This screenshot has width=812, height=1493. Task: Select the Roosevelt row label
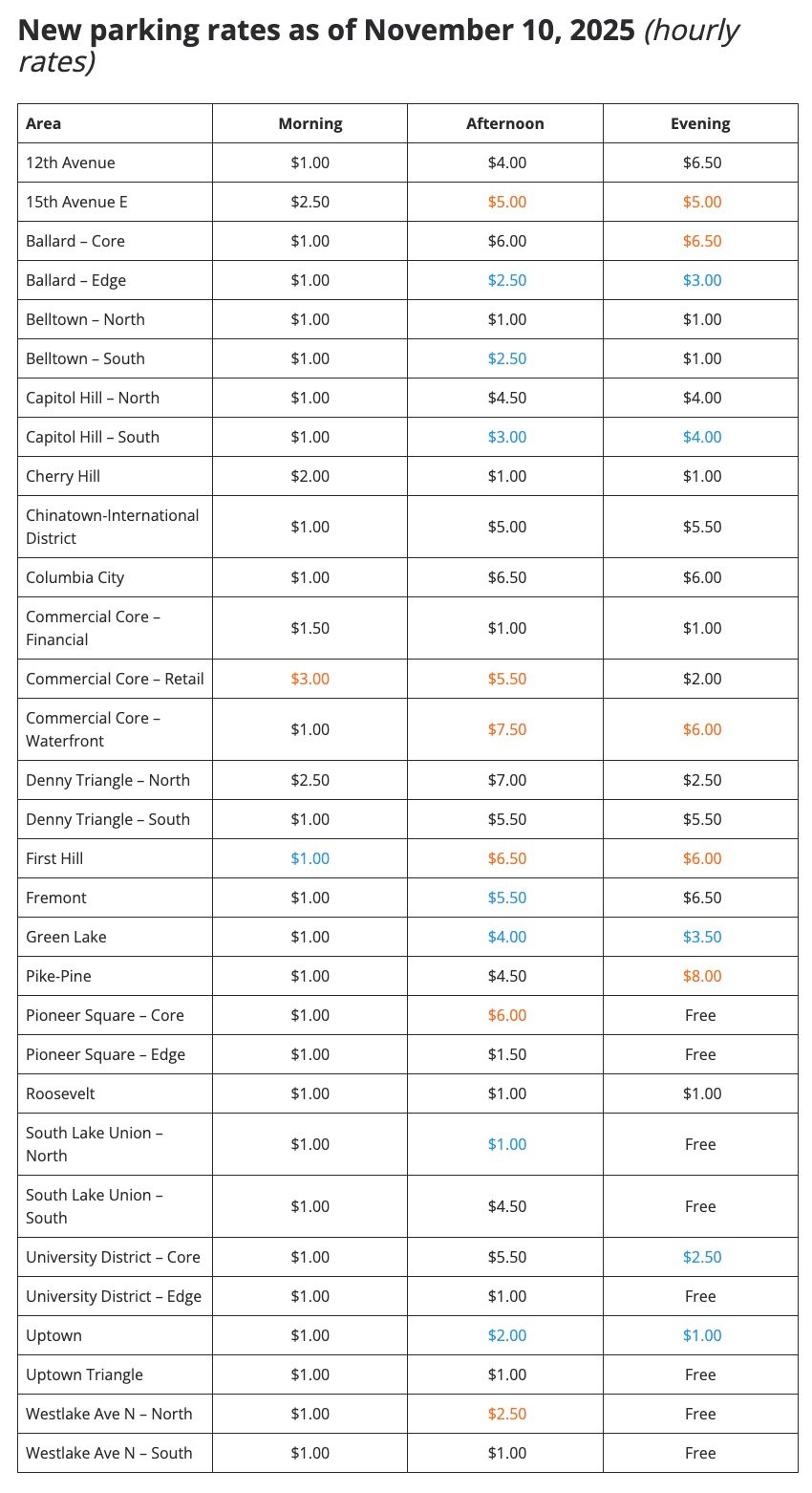pyautogui.click(x=60, y=1093)
